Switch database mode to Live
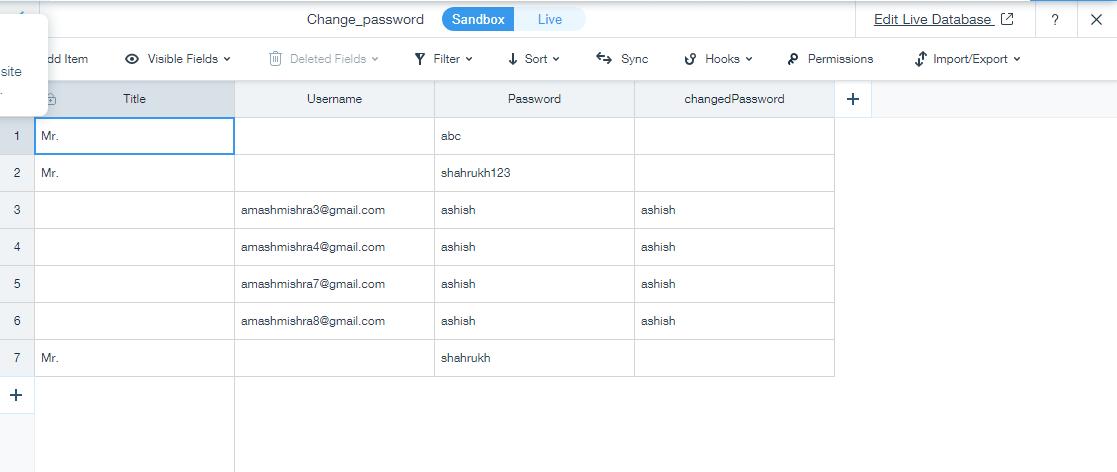 coord(550,19)
